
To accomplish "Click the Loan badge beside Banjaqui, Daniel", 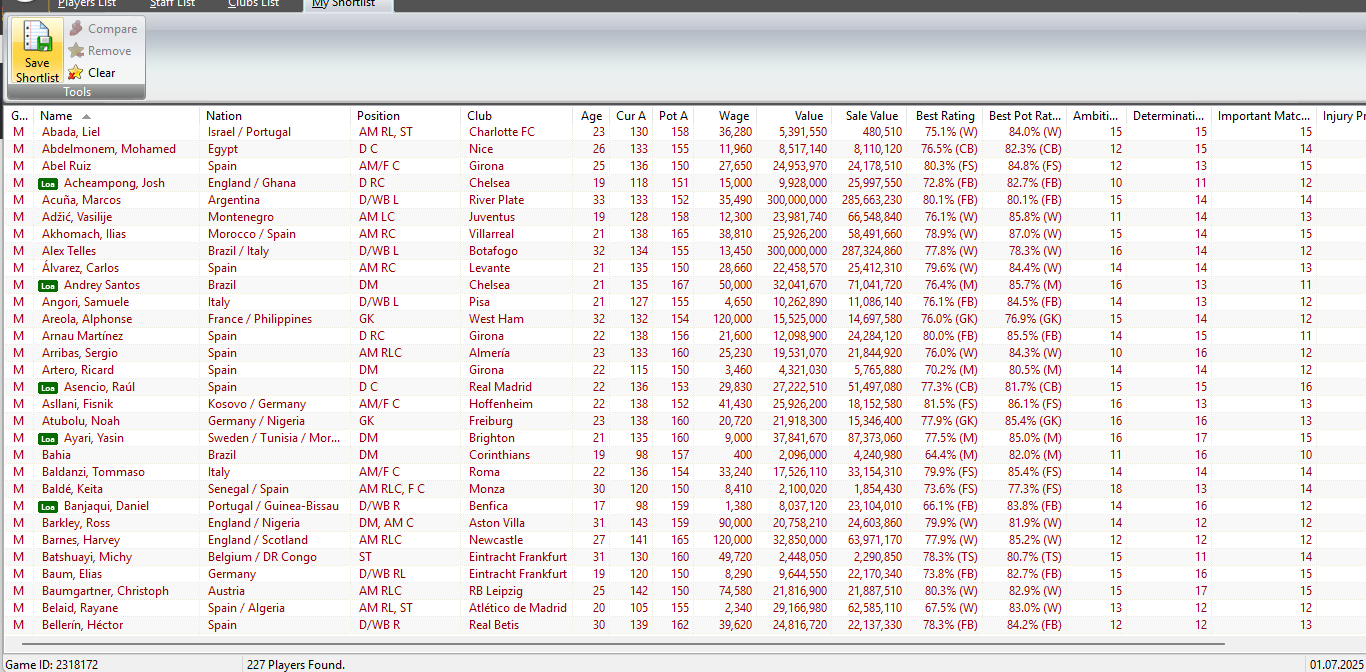I will (x=48, y=507).
